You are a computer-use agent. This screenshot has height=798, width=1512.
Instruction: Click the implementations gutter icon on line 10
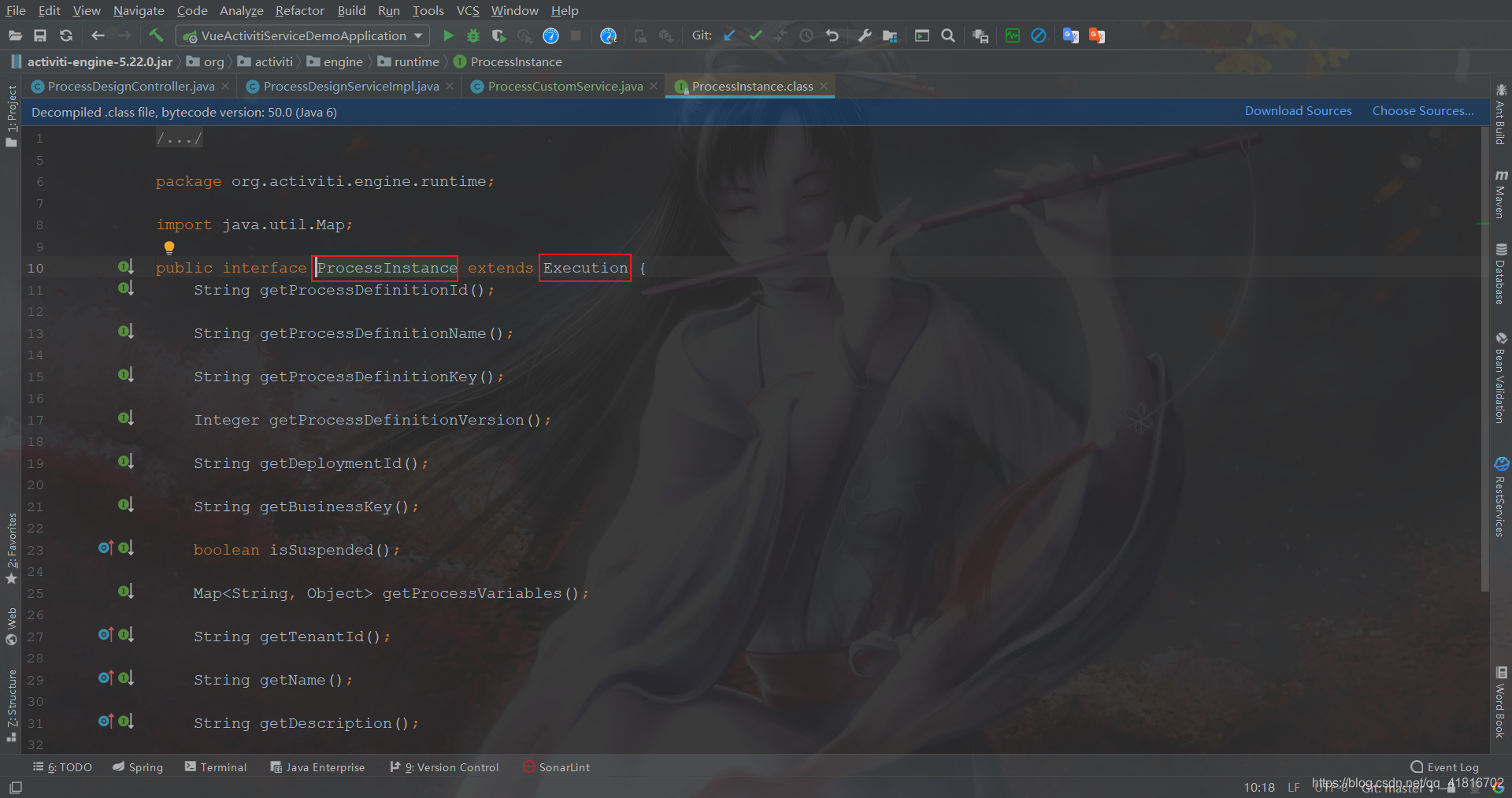pyautogui.click(x=125, y=267)
